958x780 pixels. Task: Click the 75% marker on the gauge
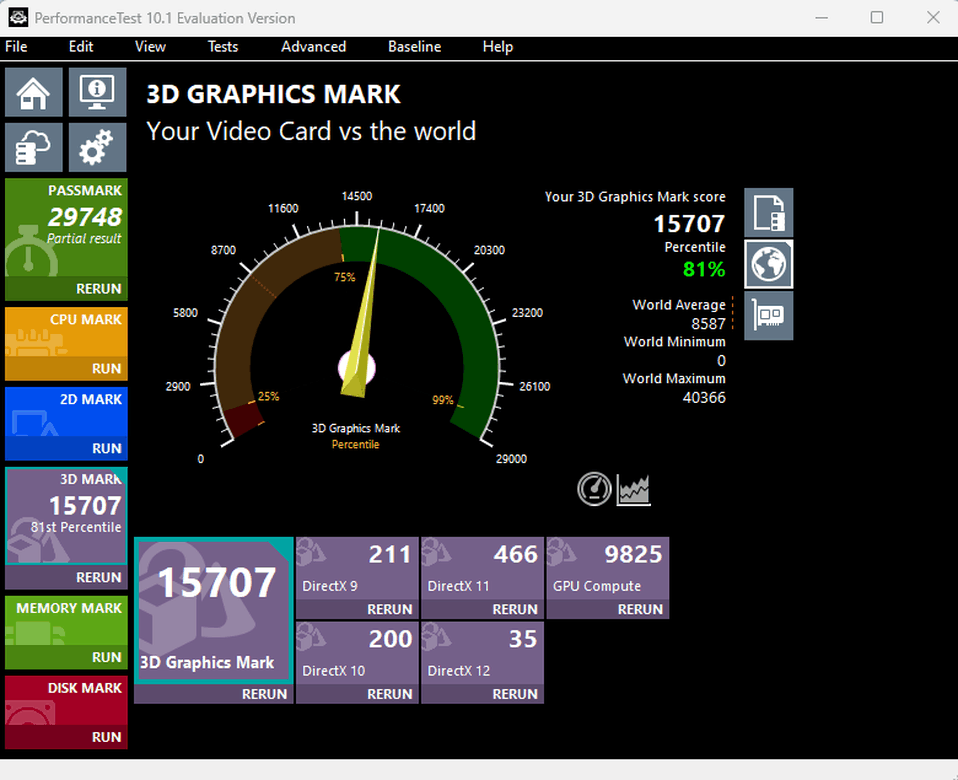345,277
